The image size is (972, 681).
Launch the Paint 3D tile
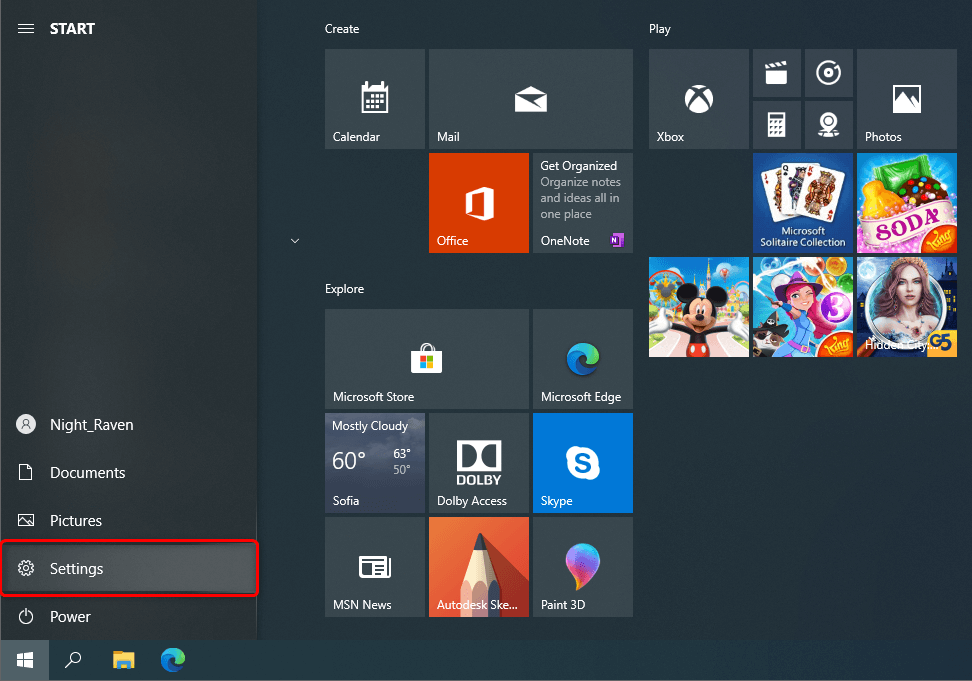click(583, 567)
